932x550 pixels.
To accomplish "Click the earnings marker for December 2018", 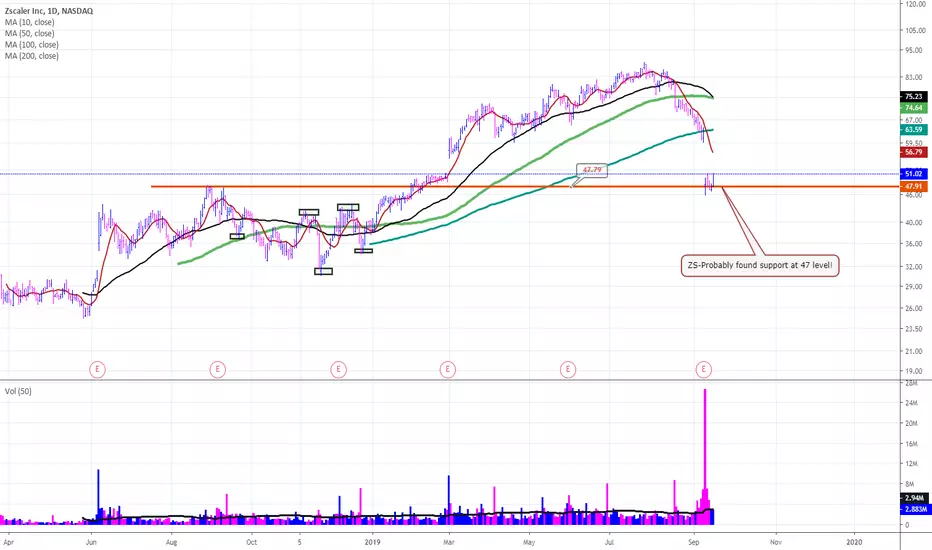I will click(x=338, y=370).
